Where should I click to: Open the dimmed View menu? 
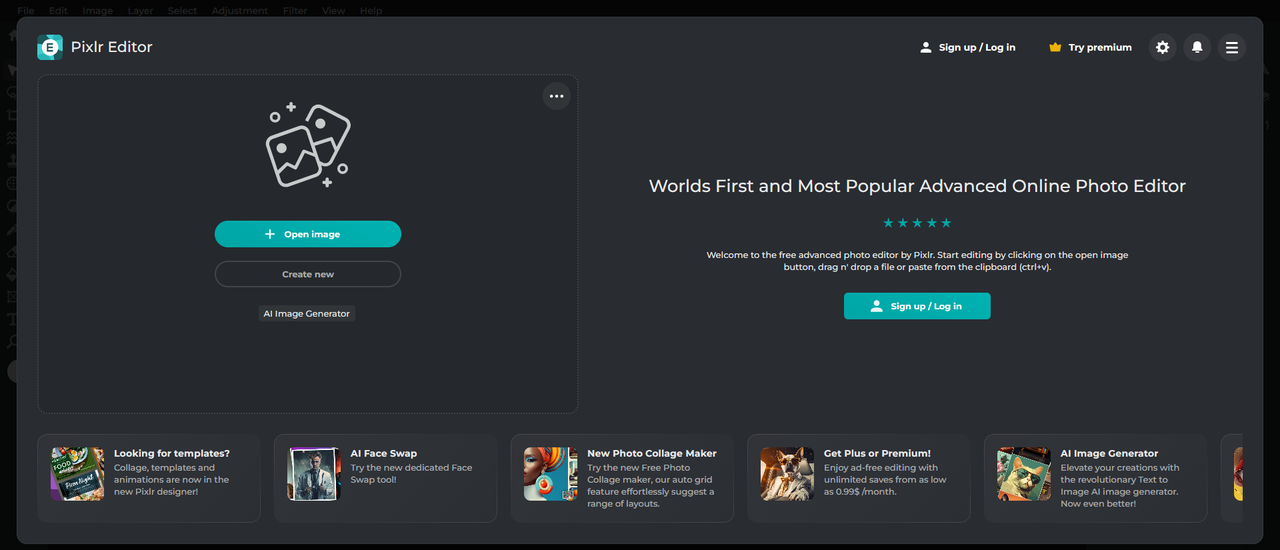(334, 11)
